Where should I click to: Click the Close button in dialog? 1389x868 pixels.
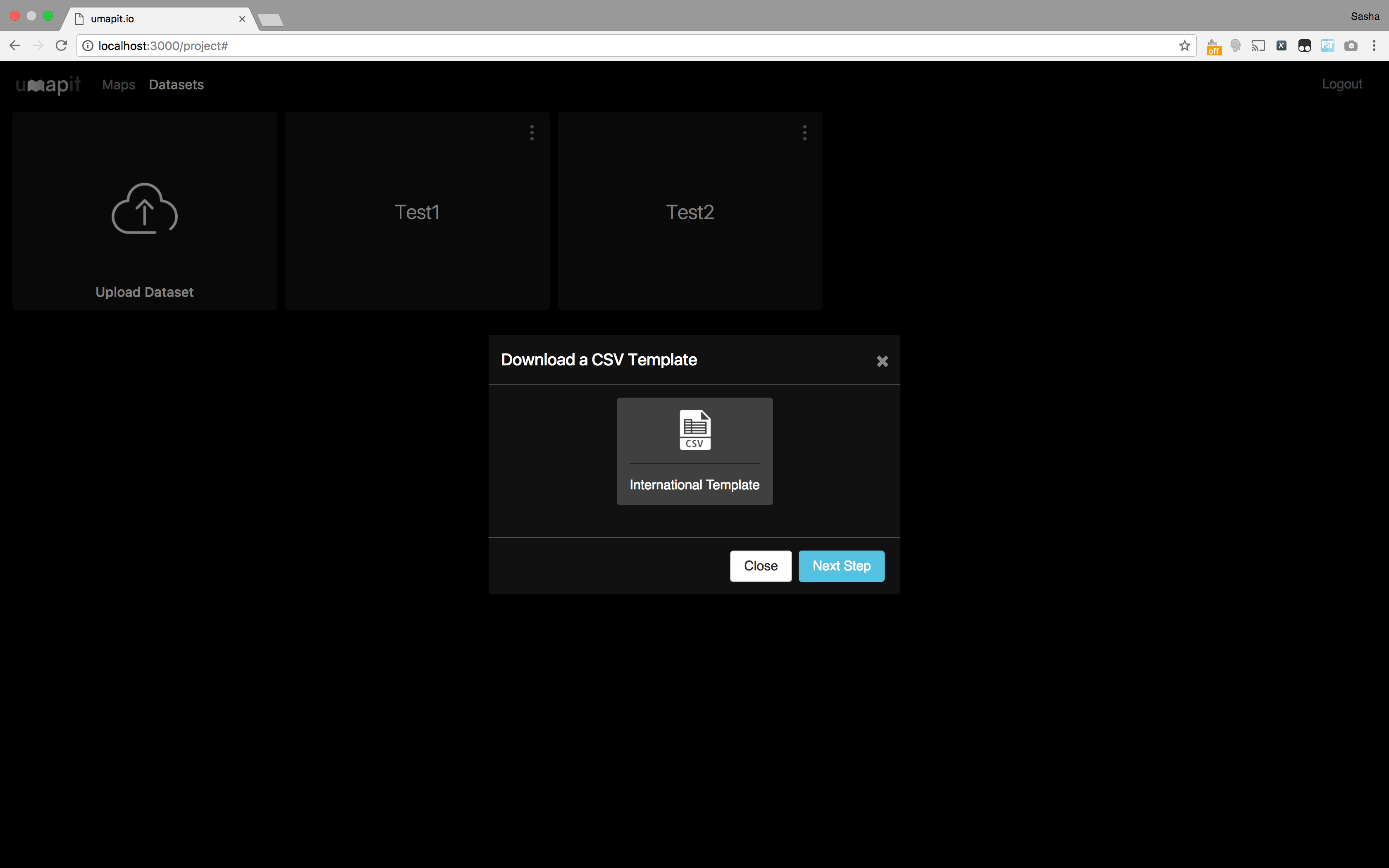(761, 566)
